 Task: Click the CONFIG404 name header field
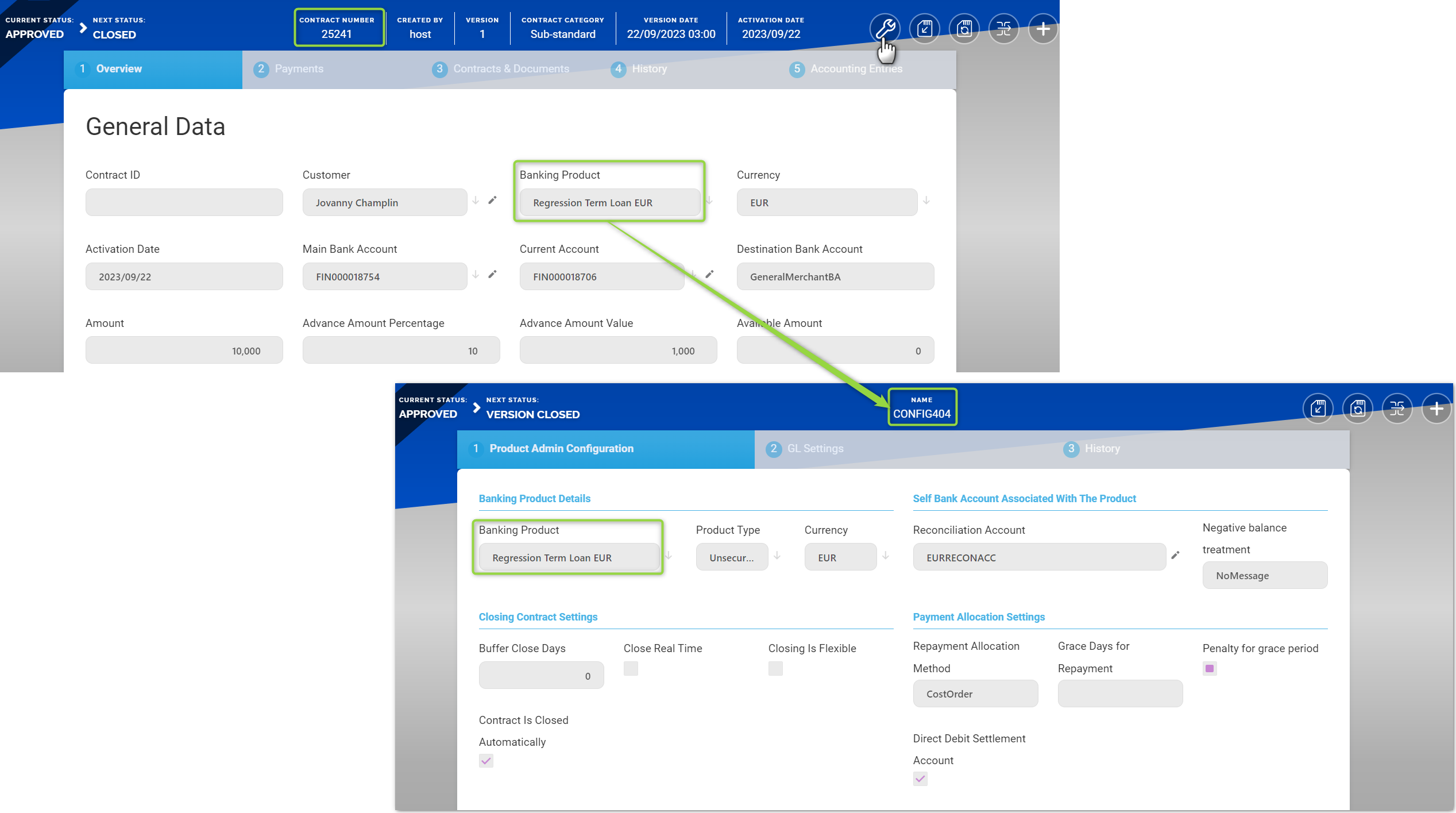[921, 407]
